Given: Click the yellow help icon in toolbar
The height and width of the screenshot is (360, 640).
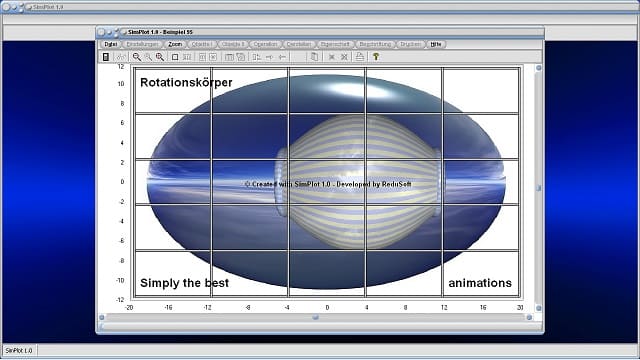Looking at the screenshot, I should coord(376,57).
